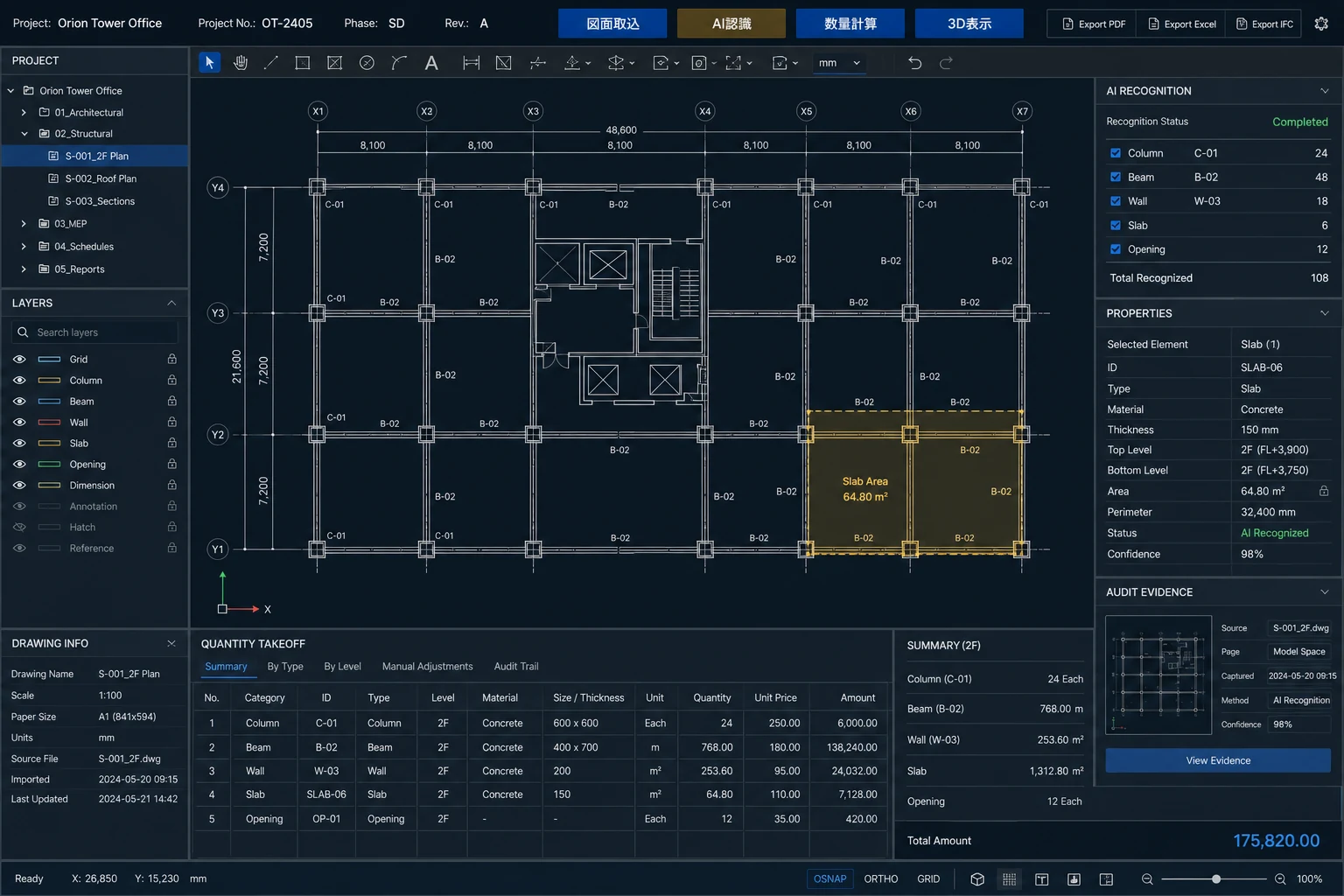Show the Hatch layer
This screenshot has width=1344, height=896.
tap(19, 527)
